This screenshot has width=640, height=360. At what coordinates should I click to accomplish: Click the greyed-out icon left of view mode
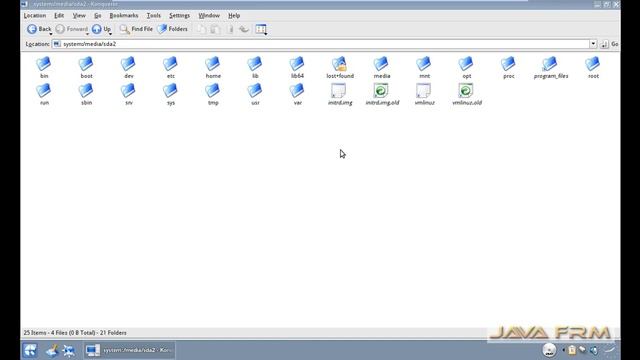(x=244, y=29)
